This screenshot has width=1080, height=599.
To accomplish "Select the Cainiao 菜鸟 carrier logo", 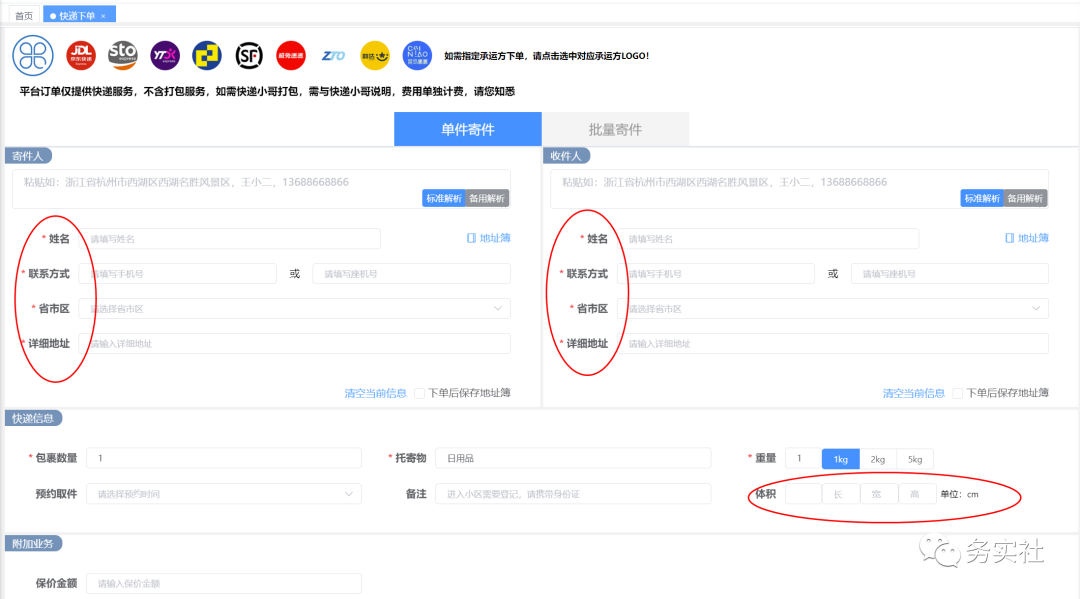I will [x=417, y=55].
